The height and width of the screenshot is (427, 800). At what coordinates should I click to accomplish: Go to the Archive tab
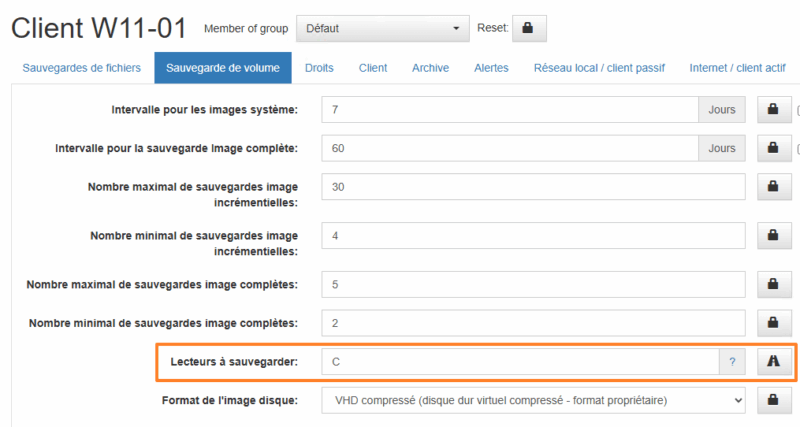pos(430,68)
